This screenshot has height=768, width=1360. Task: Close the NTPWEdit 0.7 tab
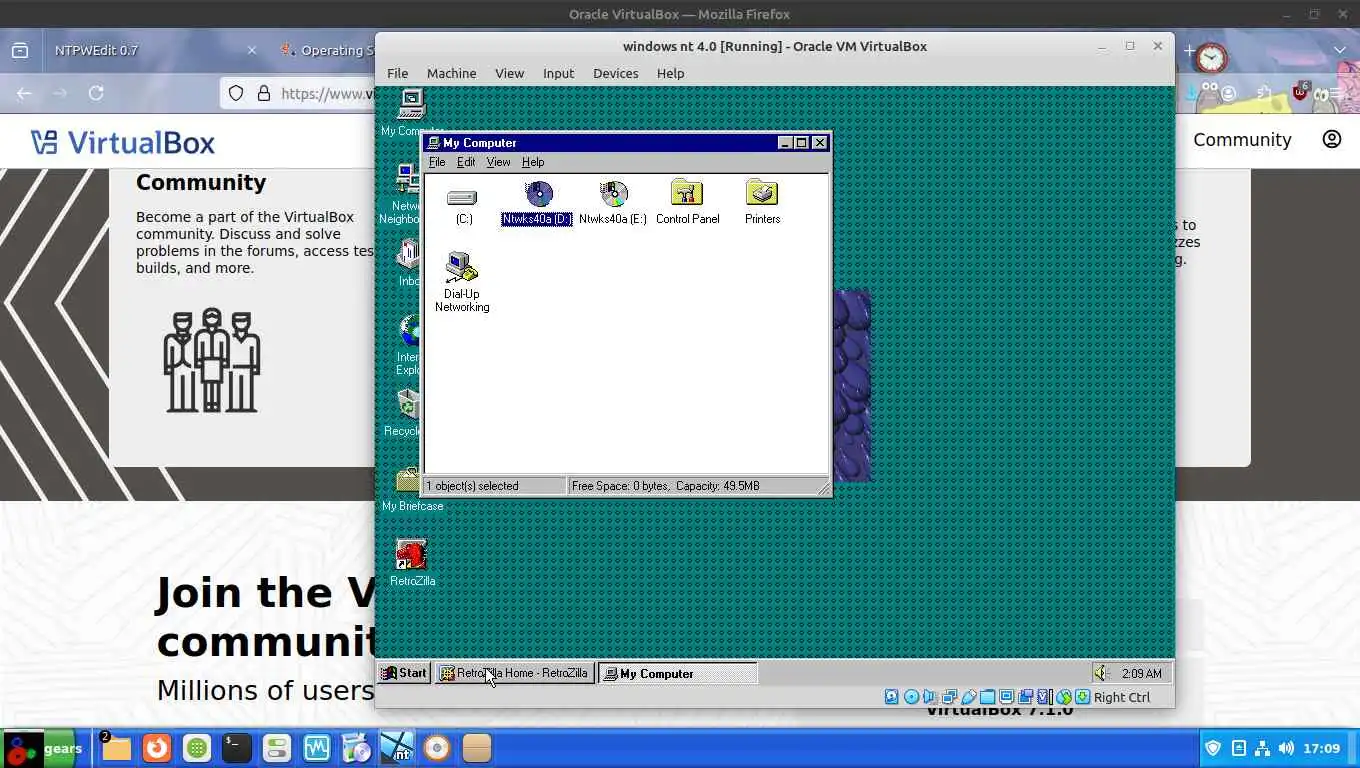[x=252, y=50]
